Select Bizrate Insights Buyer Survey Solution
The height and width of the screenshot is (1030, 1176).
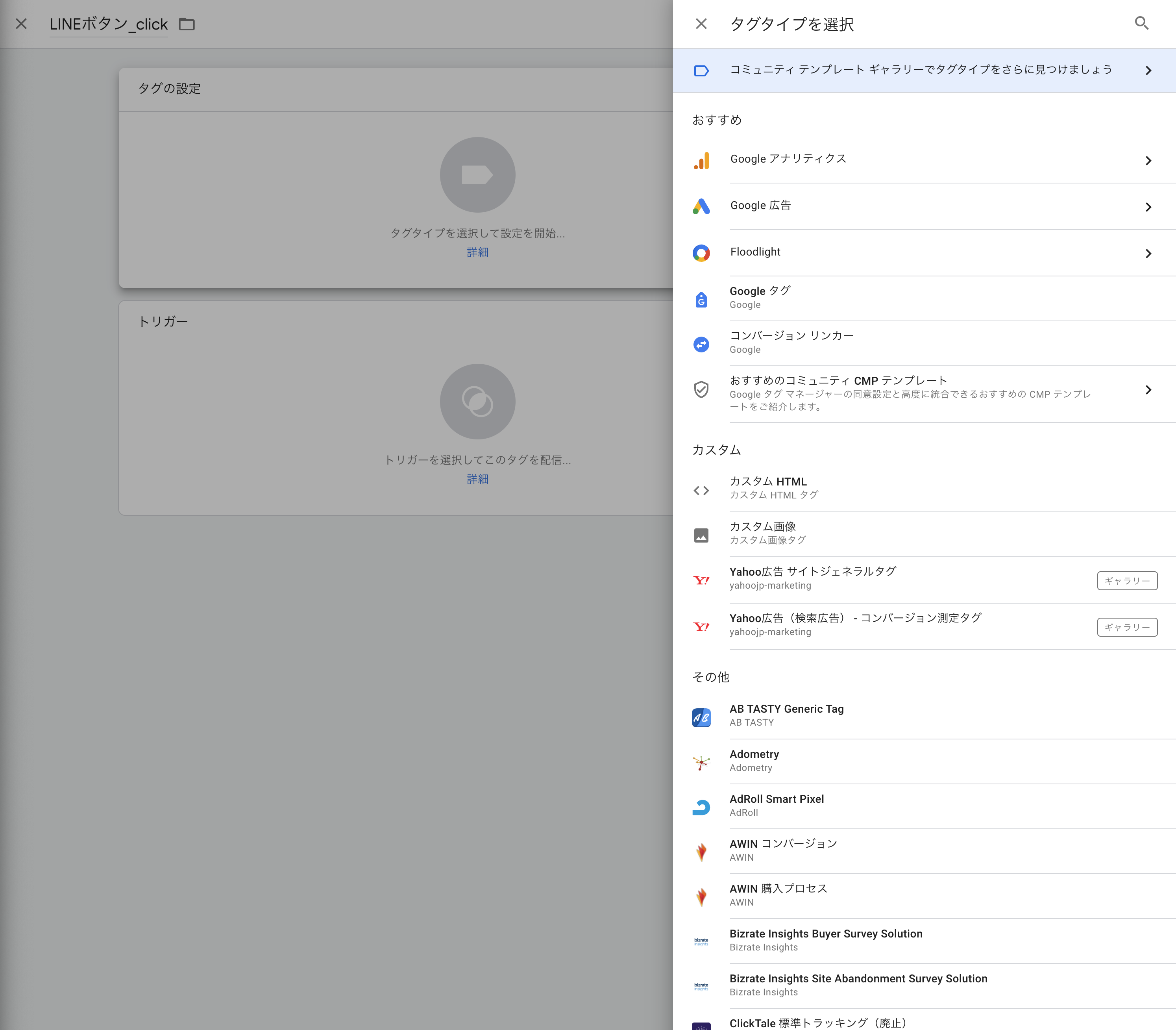pyautogui.click(x=924, y=940)
